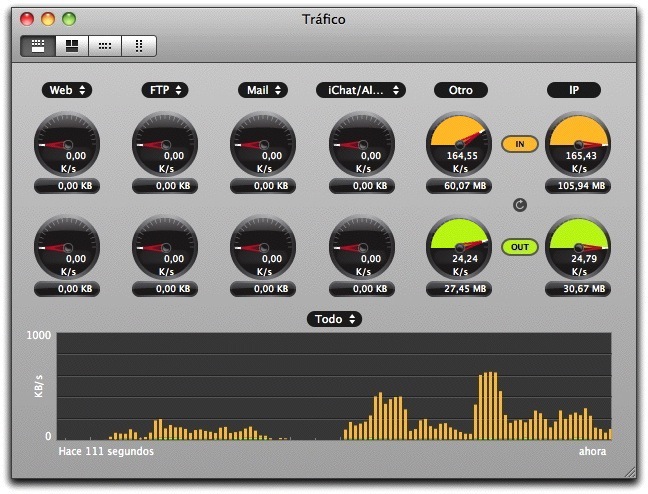Click the Mail incoming 0,00 KB total
The width and height of the screenshot is (648, 494).
click(263, 186)
